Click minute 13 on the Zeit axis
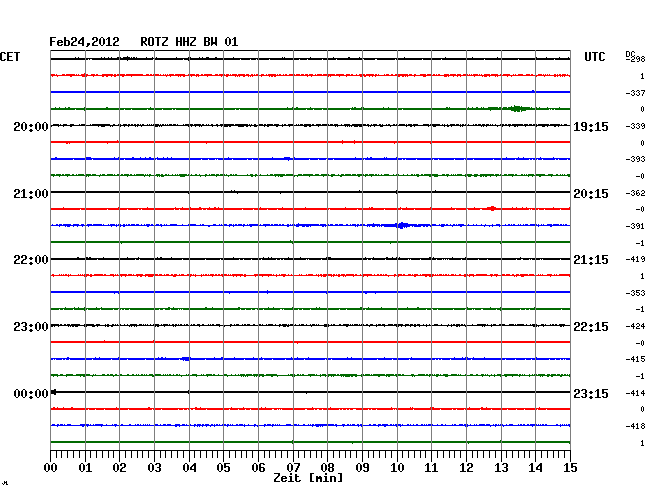This screenshot has width=650, height=494. [501, 467]
